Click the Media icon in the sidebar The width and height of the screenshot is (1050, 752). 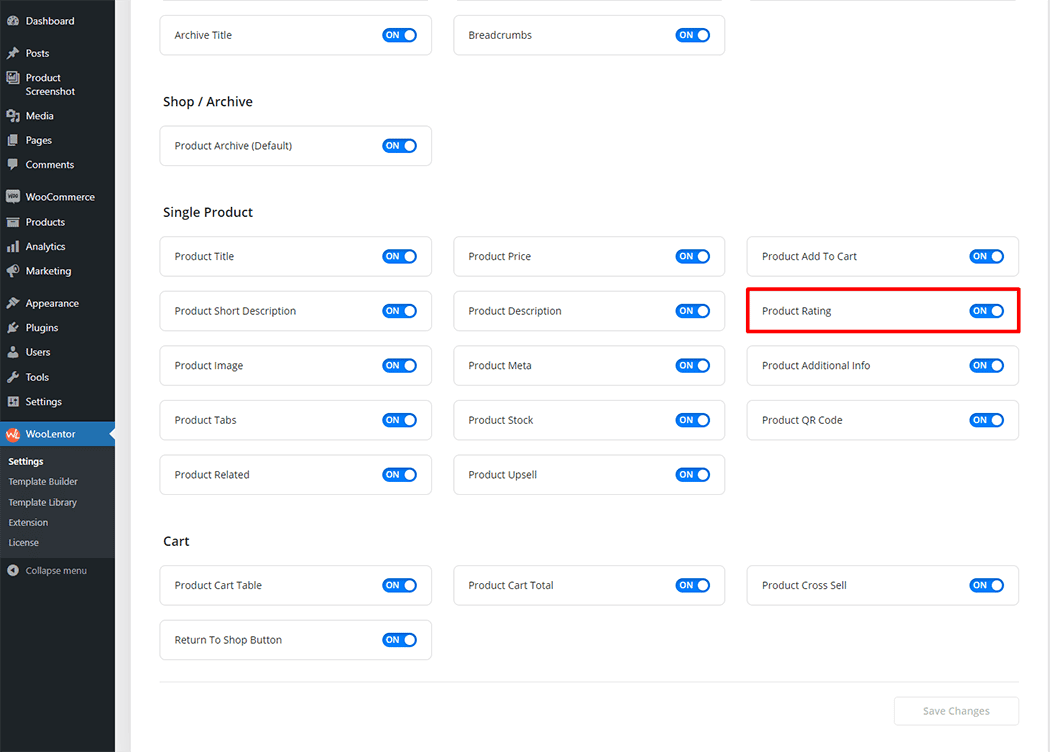click(13, 116)
